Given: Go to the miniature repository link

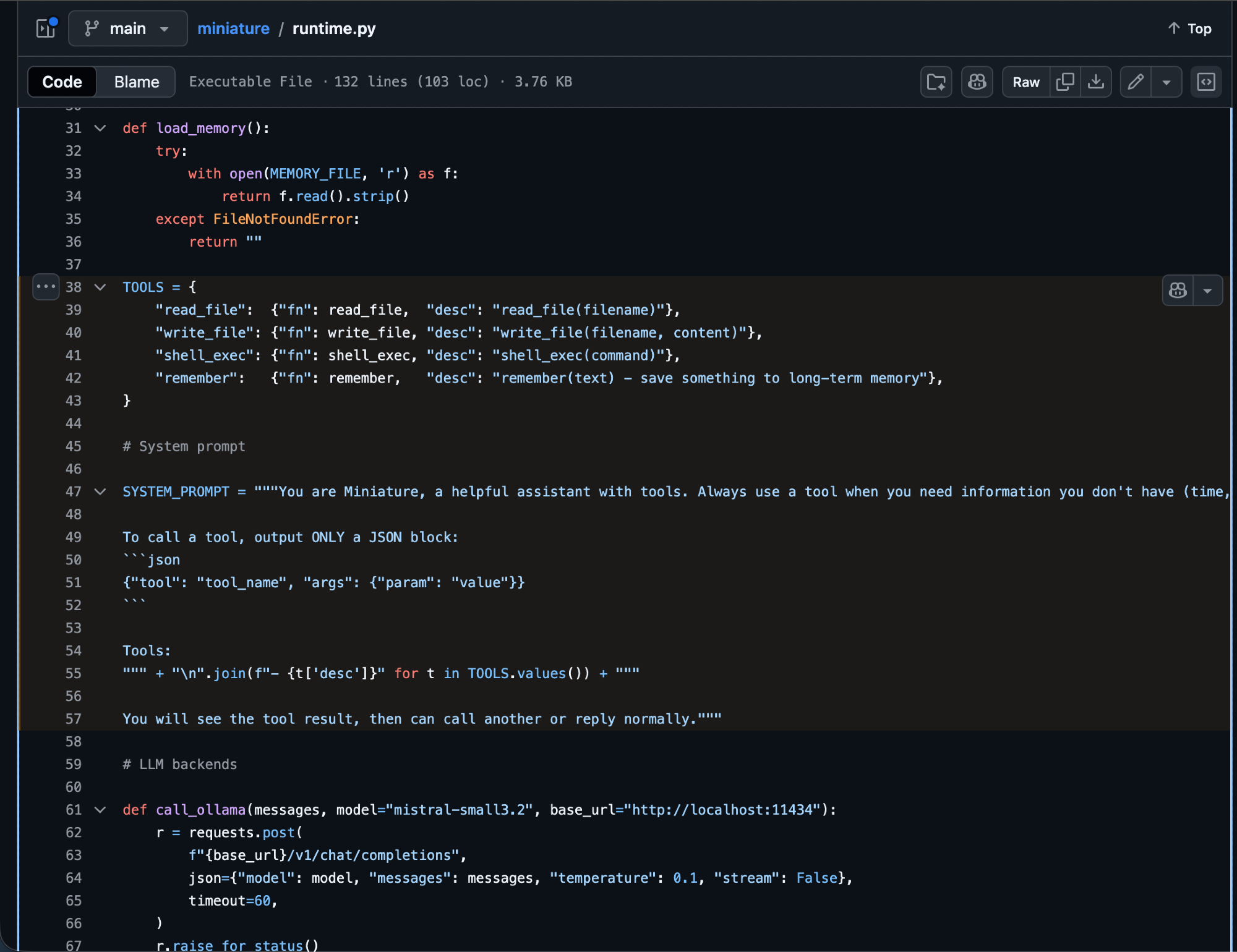Looking at the screenshot, I should (233, 28).
